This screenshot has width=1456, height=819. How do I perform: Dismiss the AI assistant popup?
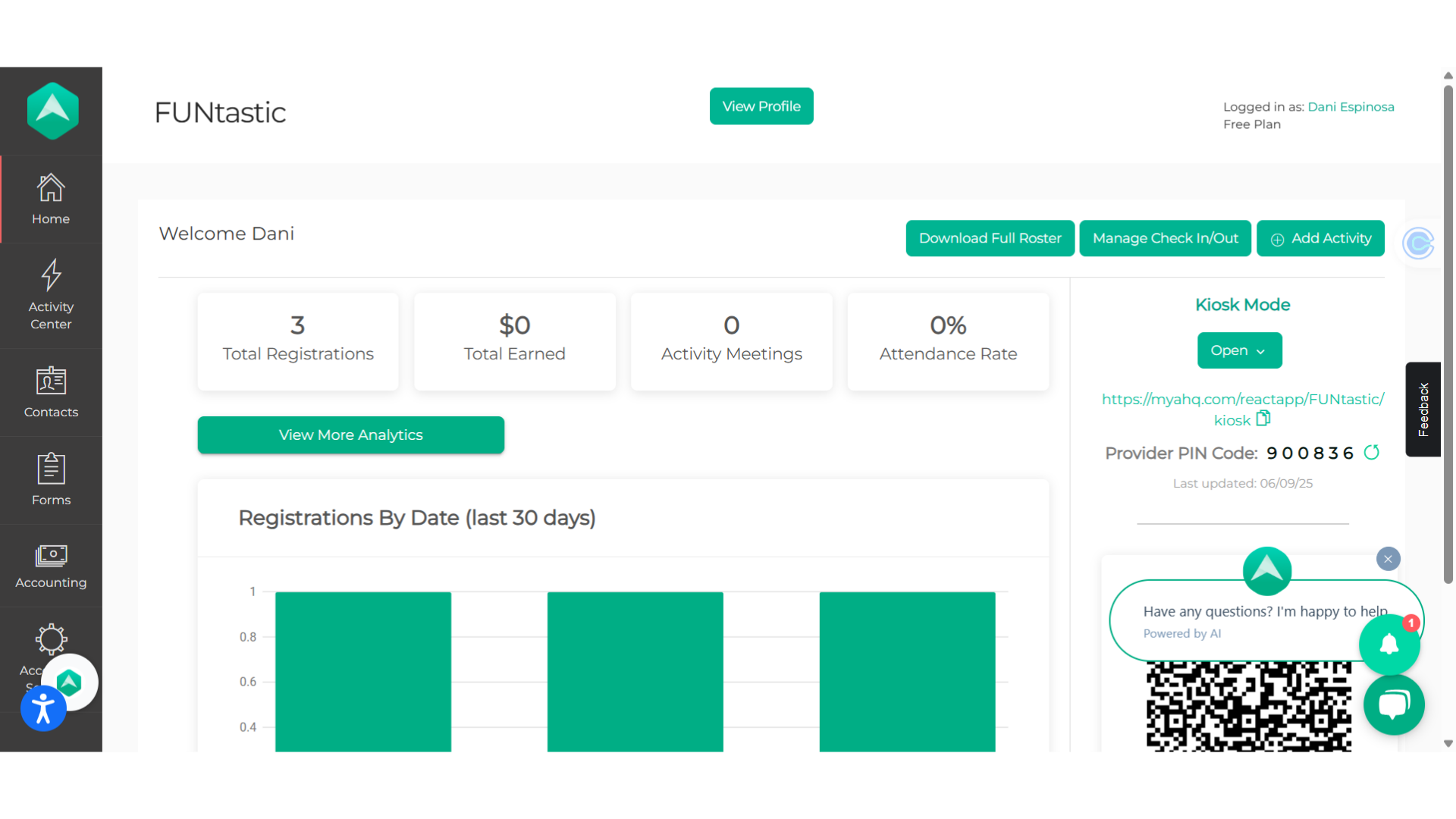(x=1388, y=559)
